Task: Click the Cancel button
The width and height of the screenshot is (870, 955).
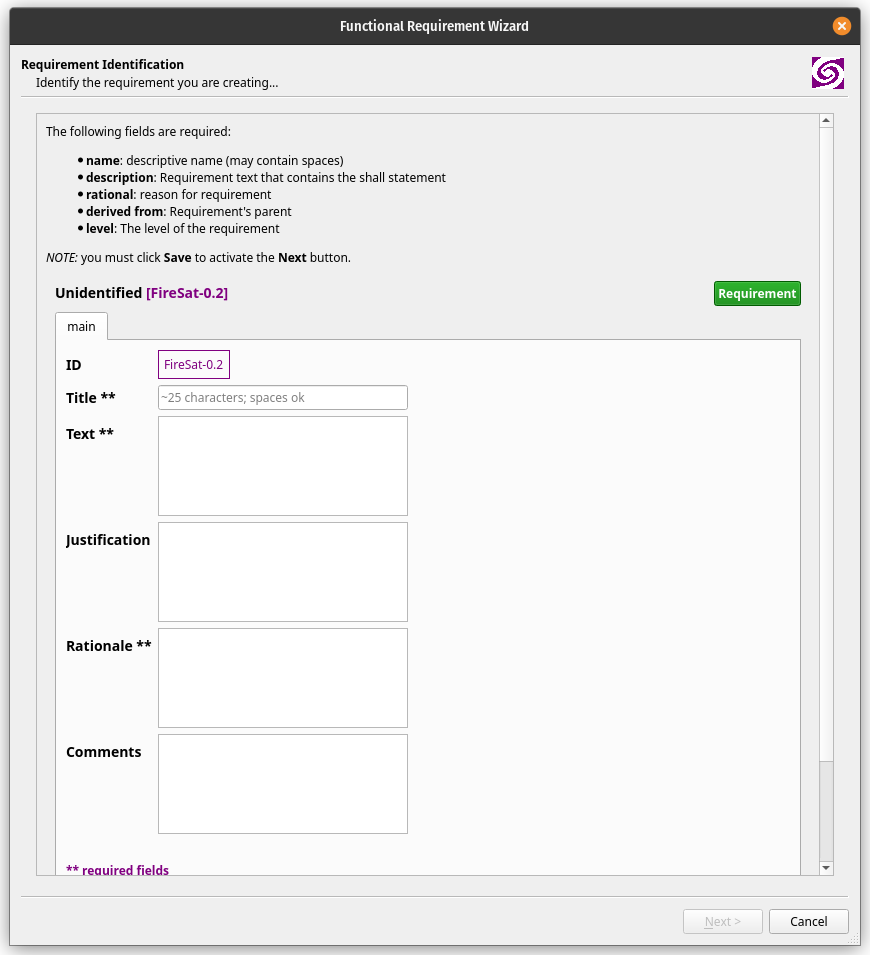Action: click(x=808, y=922)
